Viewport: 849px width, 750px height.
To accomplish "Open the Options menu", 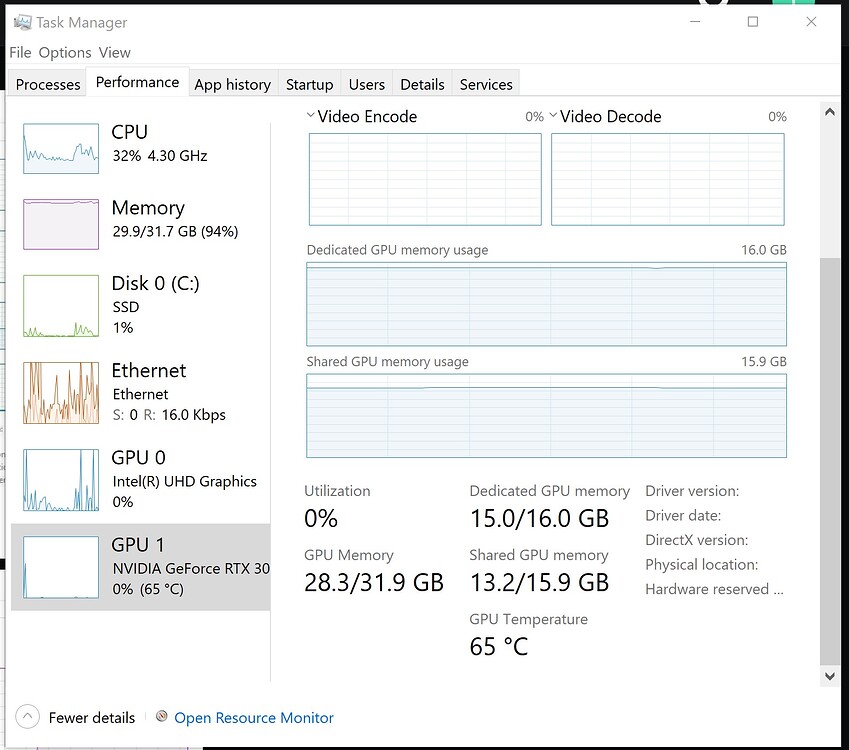I will tap(65, 52).
